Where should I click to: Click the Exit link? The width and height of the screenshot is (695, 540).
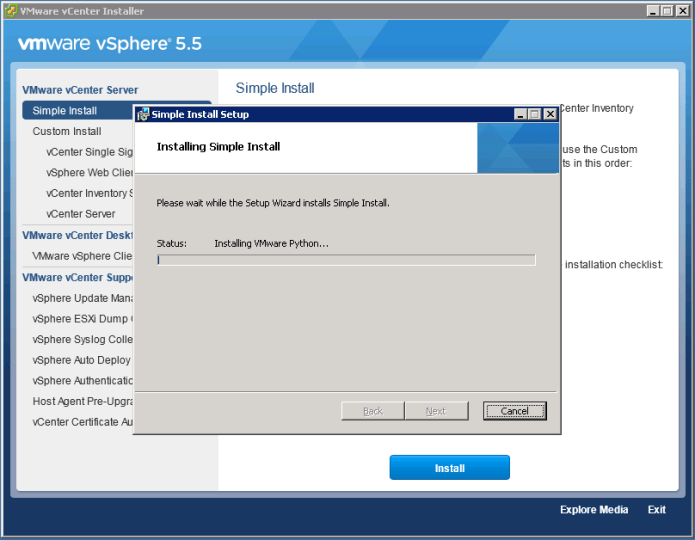656,510
